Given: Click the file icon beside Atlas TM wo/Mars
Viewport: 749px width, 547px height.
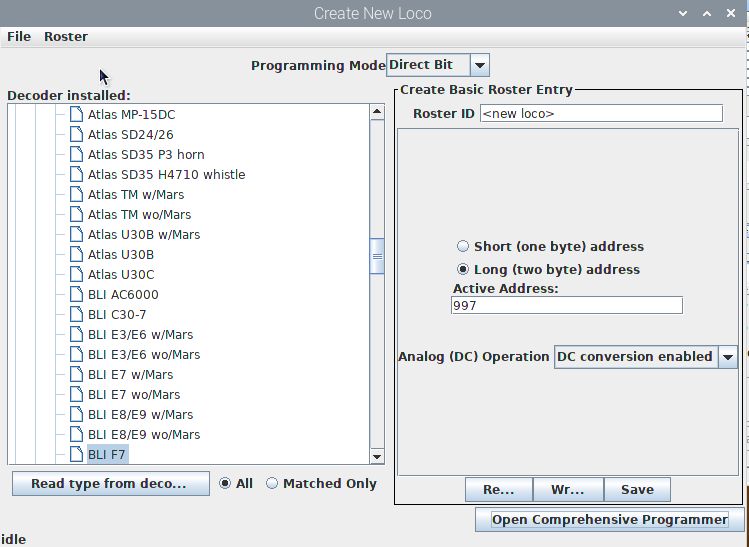Looking at the screenshot, I should (76, 215).
